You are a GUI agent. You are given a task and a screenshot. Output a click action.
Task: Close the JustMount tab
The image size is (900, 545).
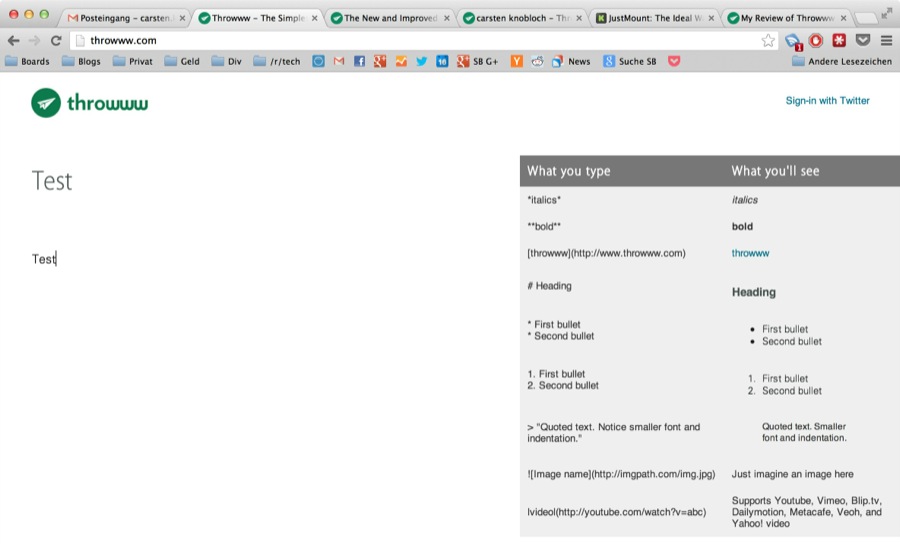[711, 18]
